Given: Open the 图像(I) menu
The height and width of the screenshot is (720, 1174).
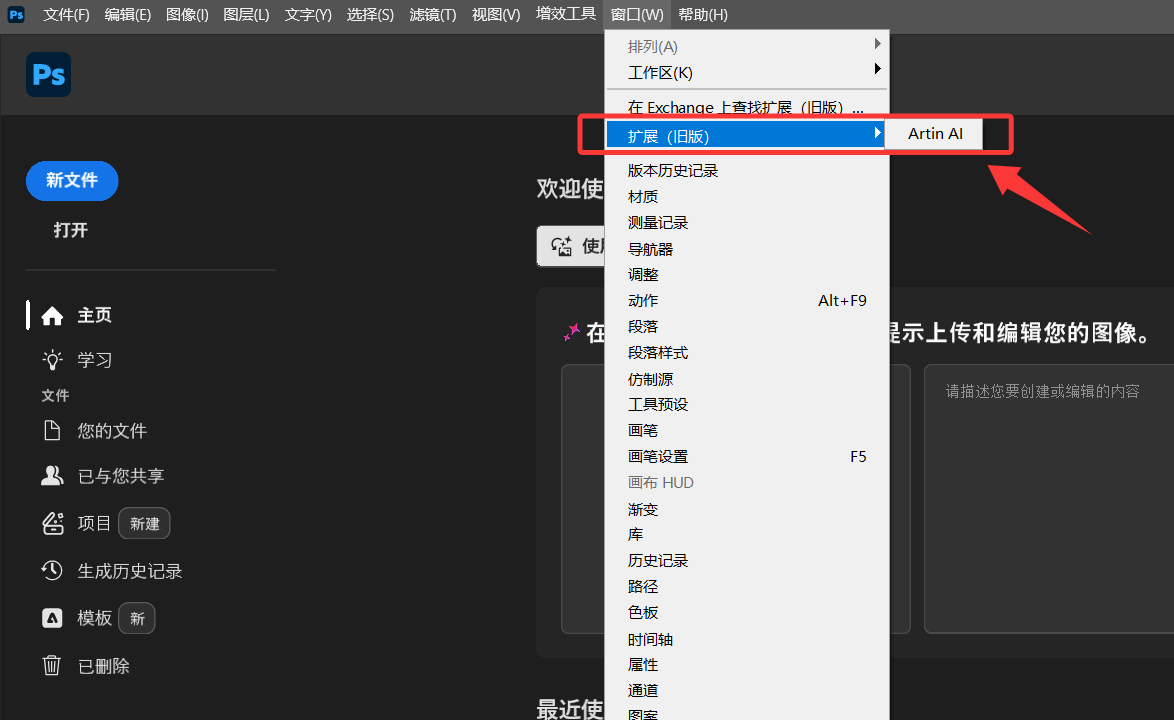Looking at the screenshot, I should [x=187, y=14].
